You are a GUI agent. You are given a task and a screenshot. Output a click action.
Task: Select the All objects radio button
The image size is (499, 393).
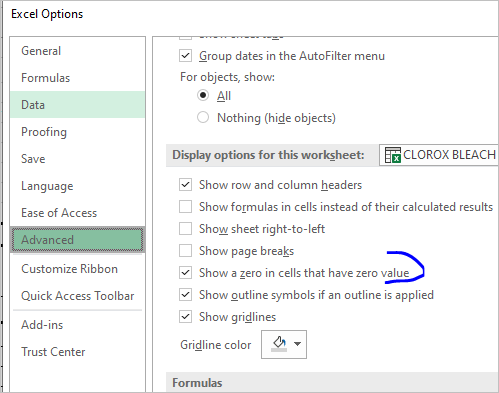point(203,95)
